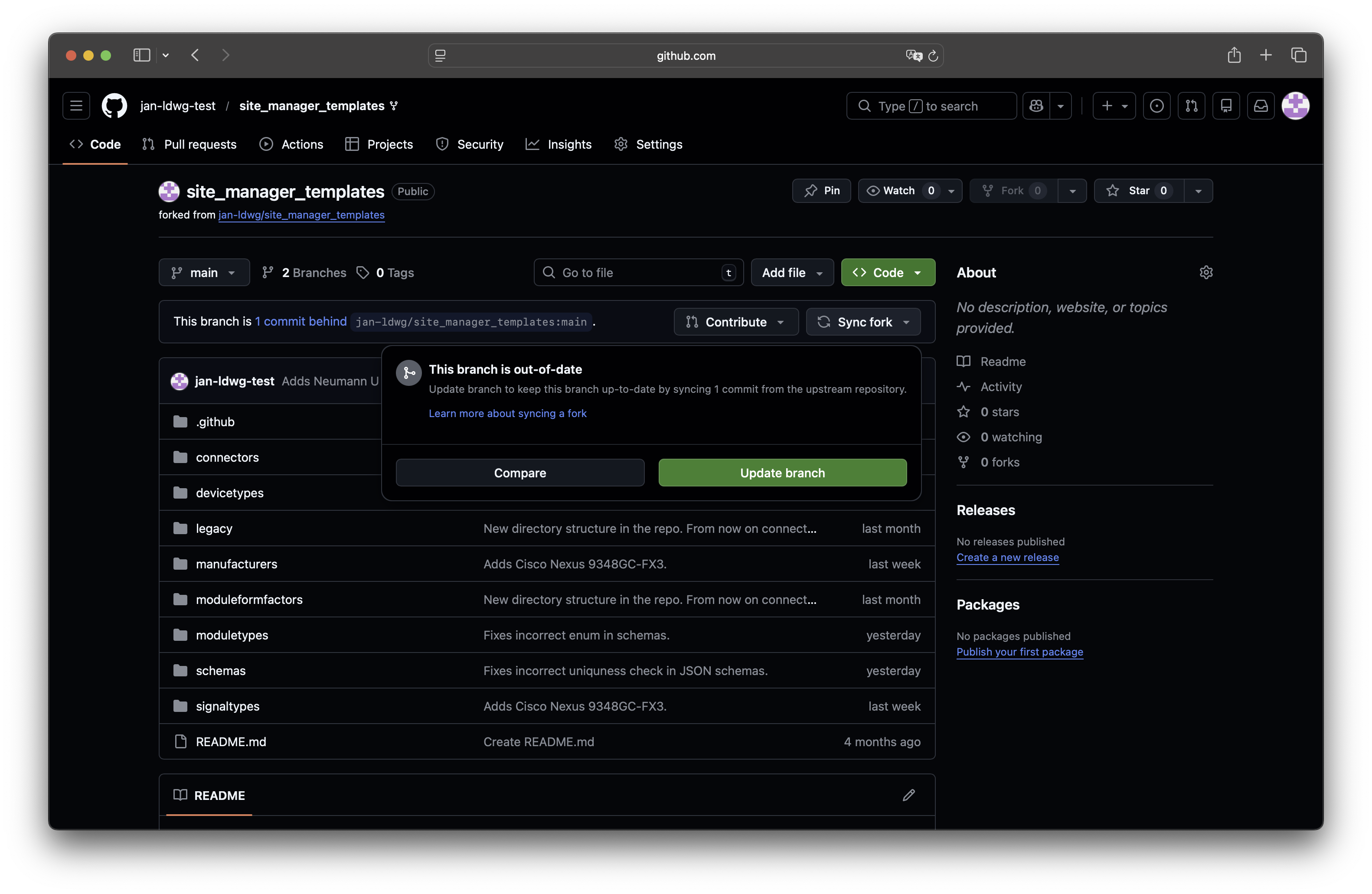
Task: Open the GitHub home logo
Action: [x=114, y=105]
